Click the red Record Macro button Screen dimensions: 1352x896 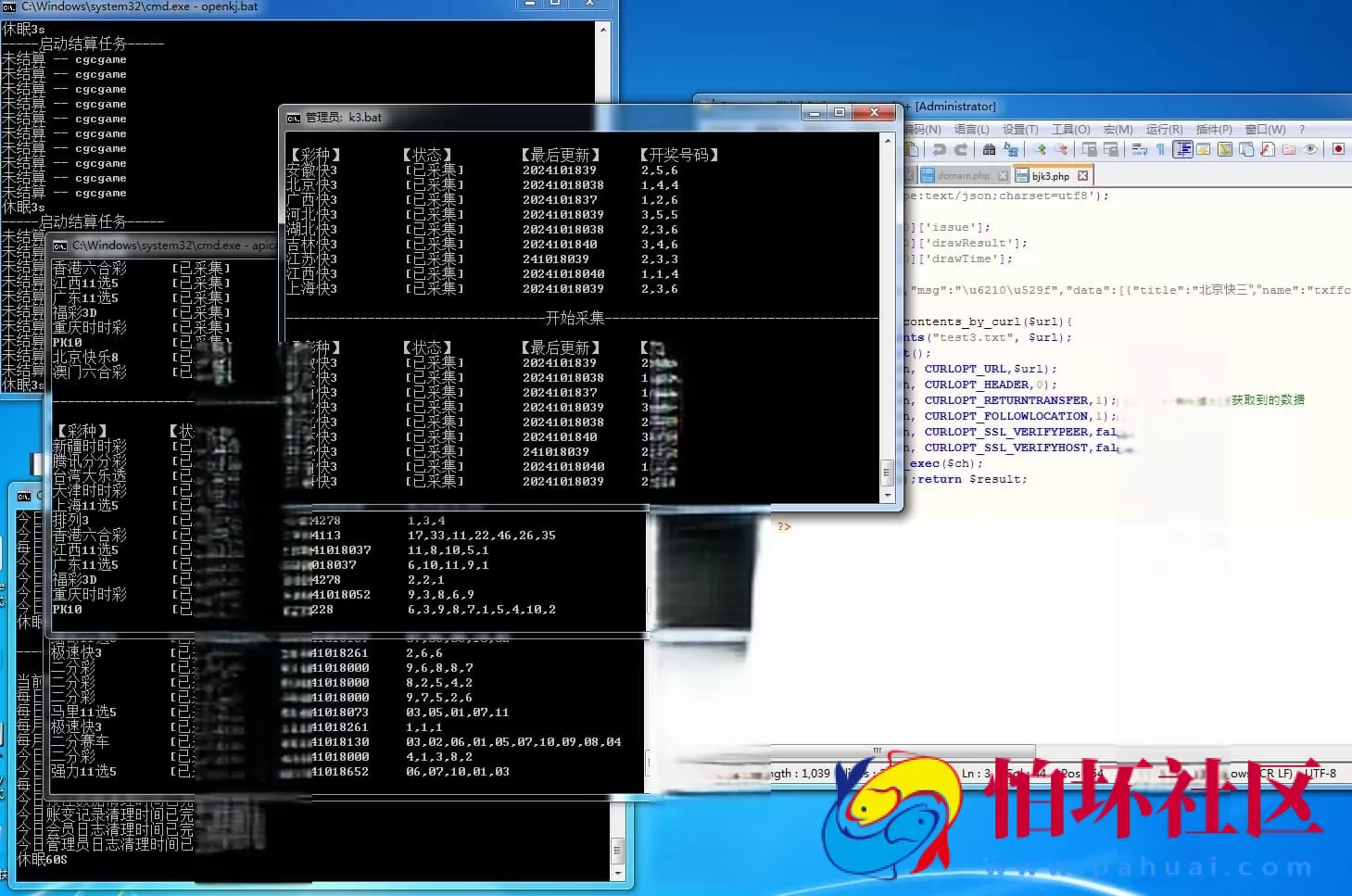coord(1338,149)
